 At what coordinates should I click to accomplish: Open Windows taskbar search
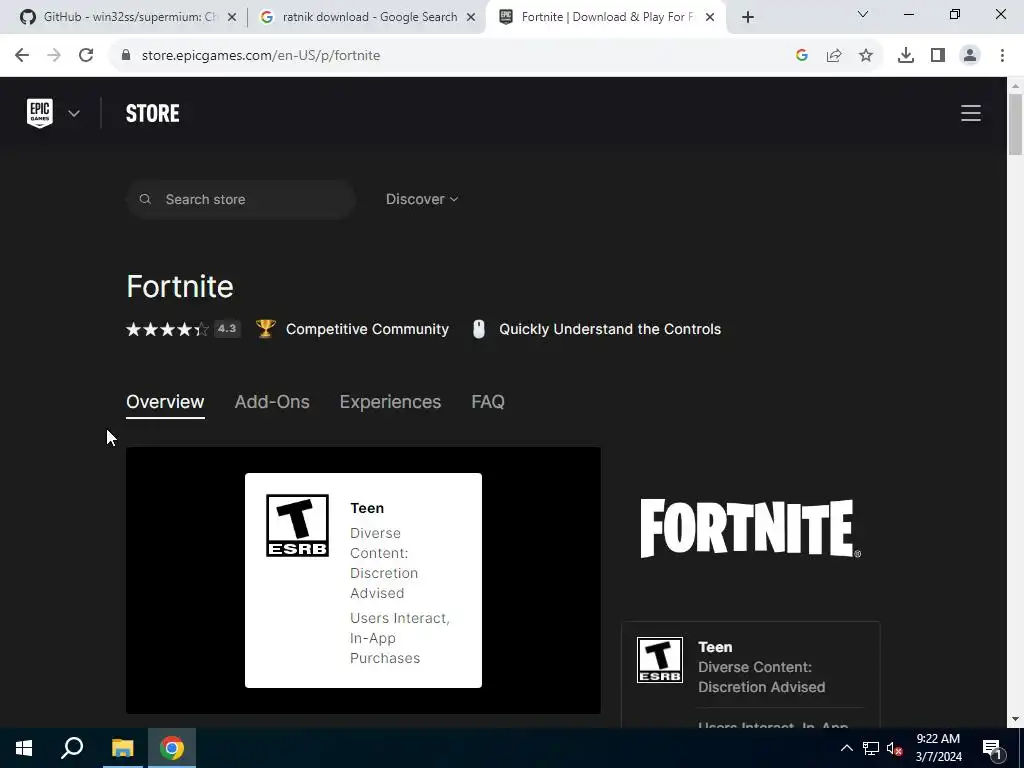[x=72, y=748]
